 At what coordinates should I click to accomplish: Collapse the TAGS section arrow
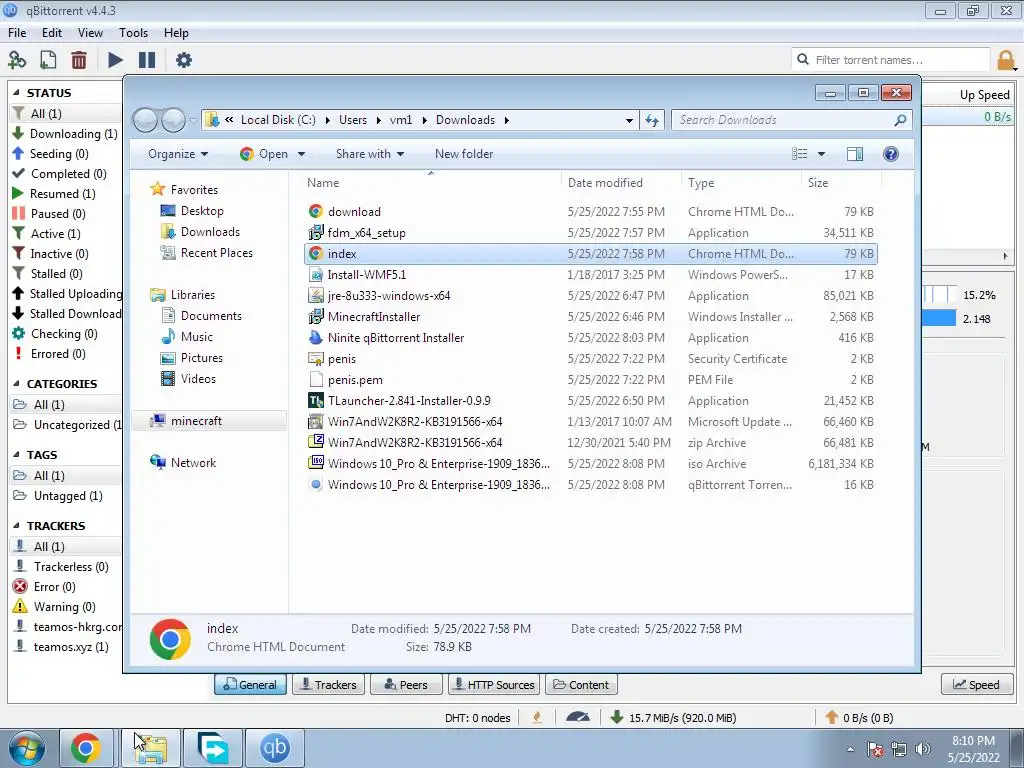[x=16, y=455]
